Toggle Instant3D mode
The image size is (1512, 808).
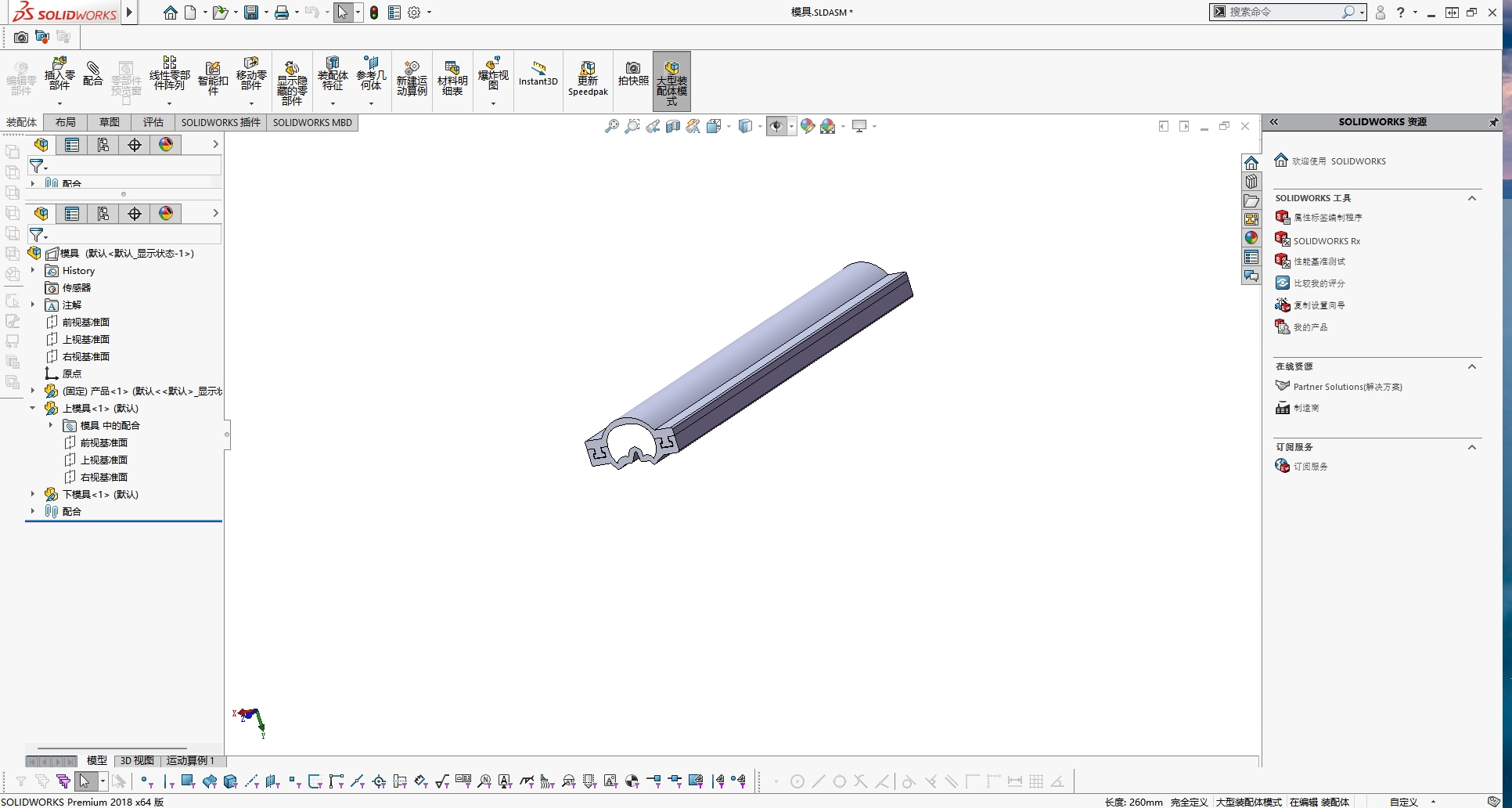538,74
